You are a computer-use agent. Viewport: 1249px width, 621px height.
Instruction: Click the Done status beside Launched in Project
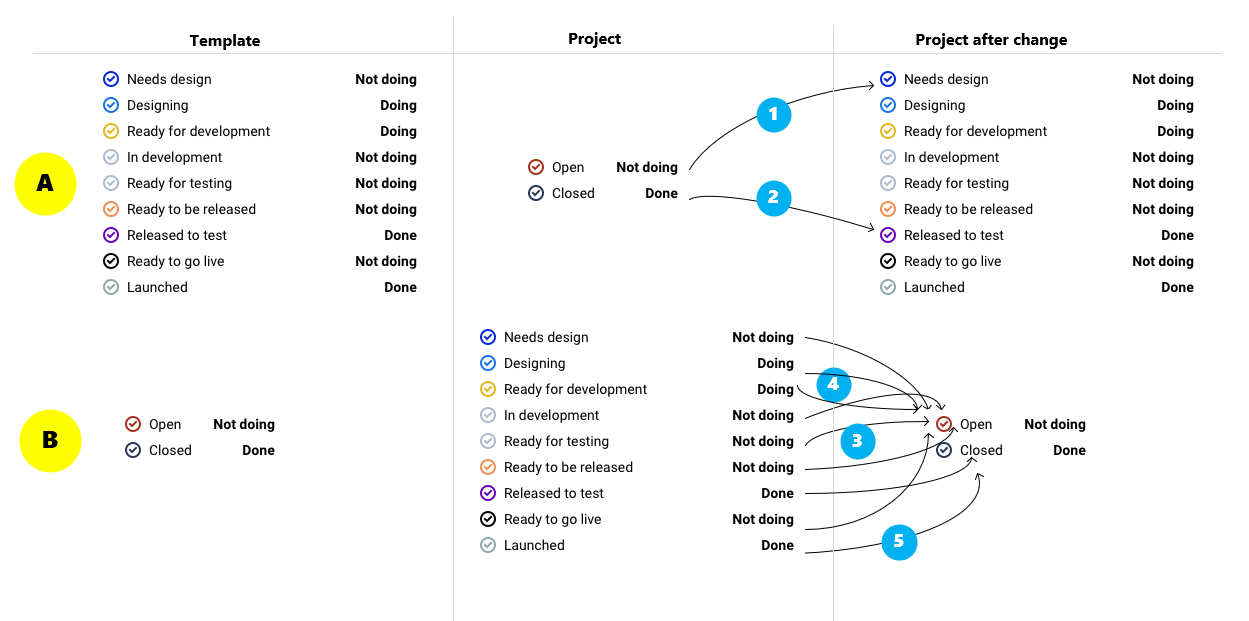[x=777, y=545]
